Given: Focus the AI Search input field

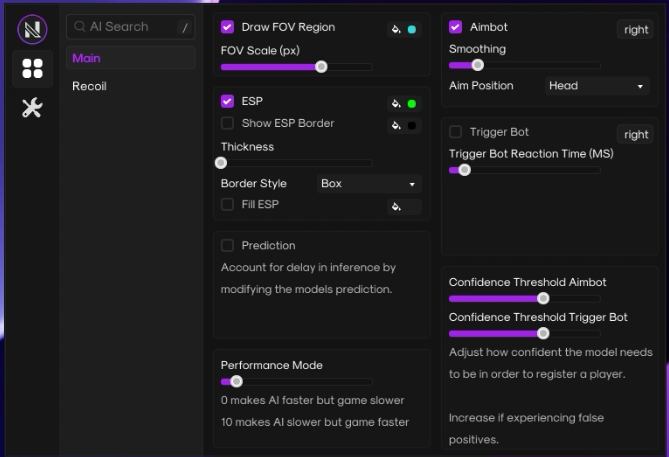Looking at the screenshot, I should point(131,27).
